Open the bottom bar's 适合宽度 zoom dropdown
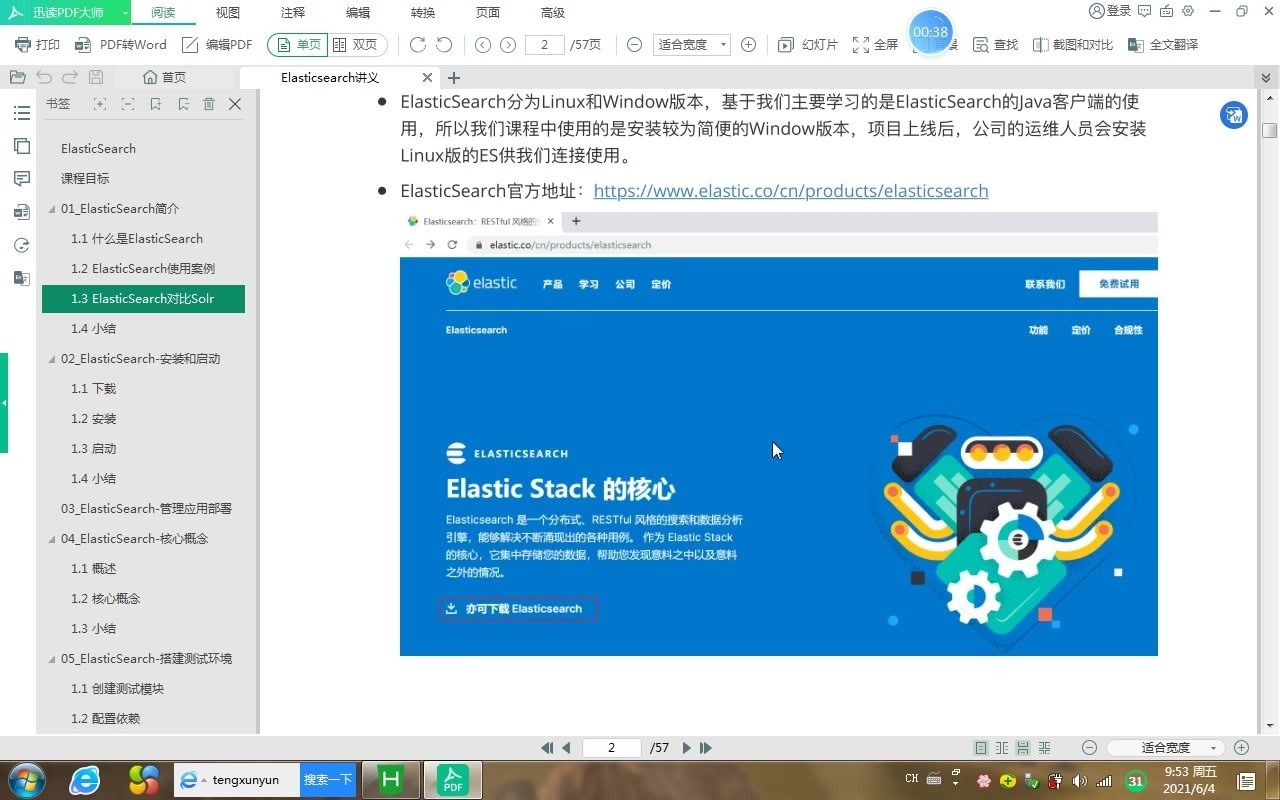1280x800 pixels. click(x=1168, y=748)
